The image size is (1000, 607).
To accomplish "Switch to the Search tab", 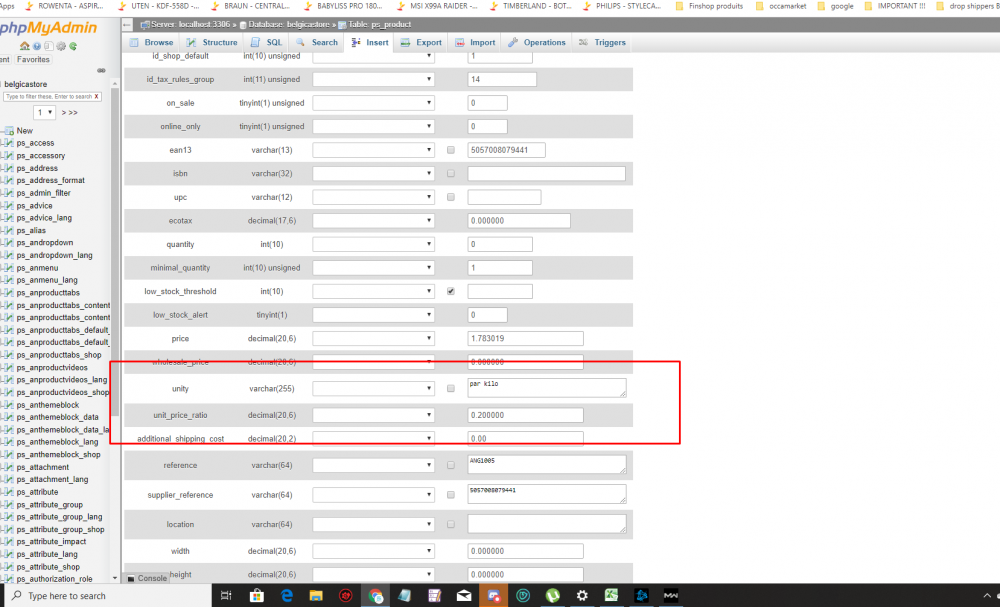I will 317,43.
